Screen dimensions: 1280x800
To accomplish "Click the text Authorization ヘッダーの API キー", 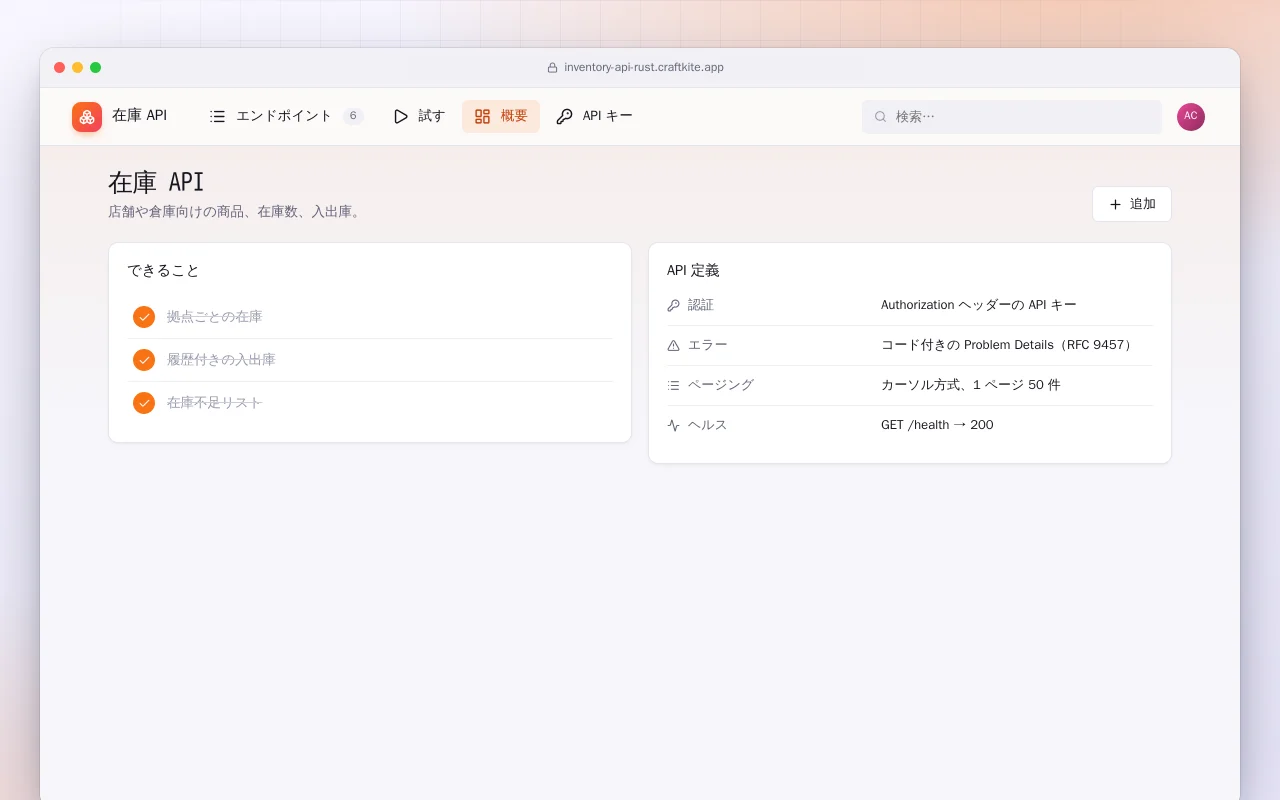I will click(979, 305).
